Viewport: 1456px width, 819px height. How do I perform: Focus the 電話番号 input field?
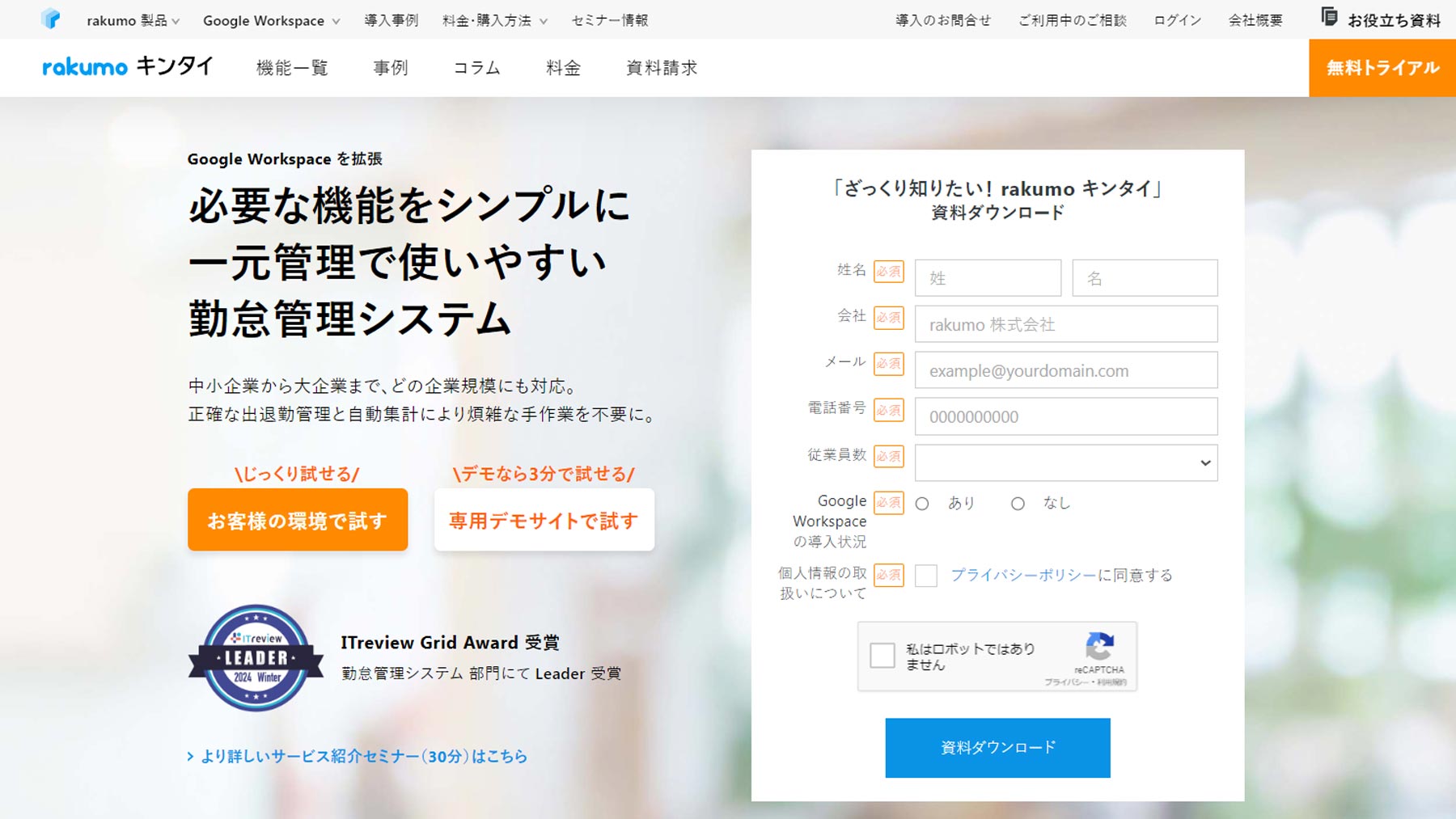(1066, 416)
